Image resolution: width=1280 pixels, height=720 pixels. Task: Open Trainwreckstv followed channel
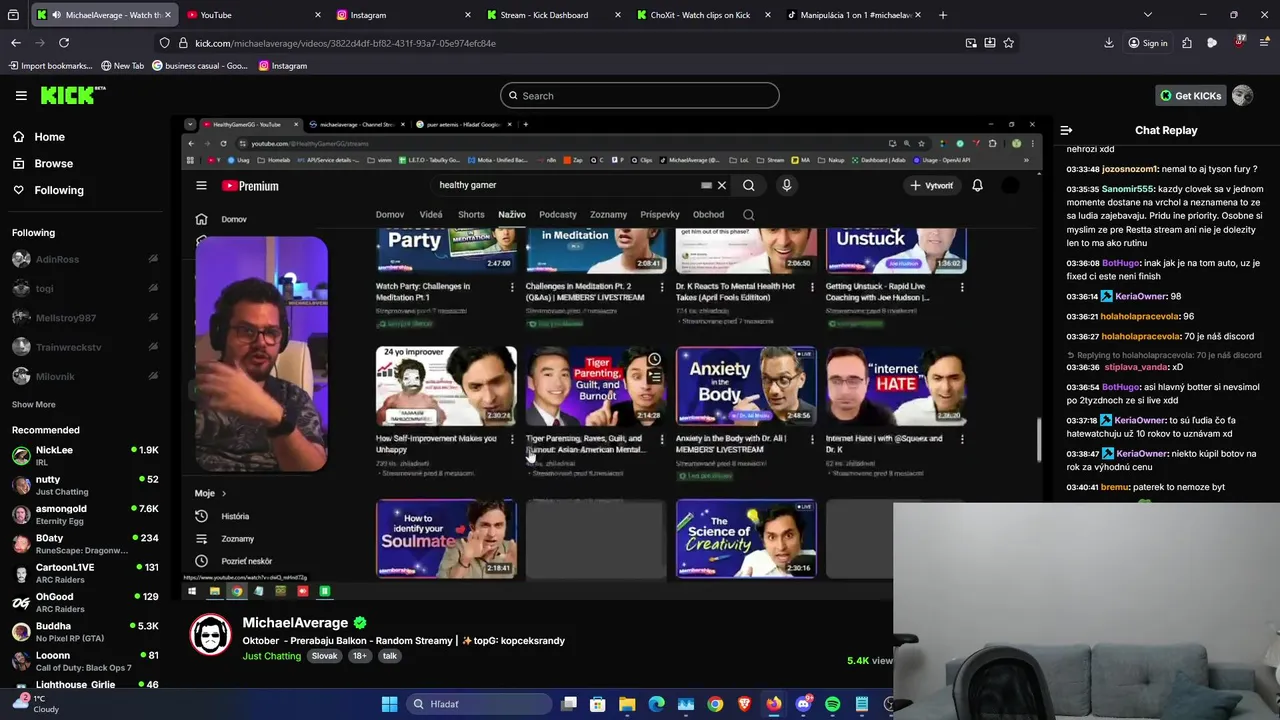point(68,347)
